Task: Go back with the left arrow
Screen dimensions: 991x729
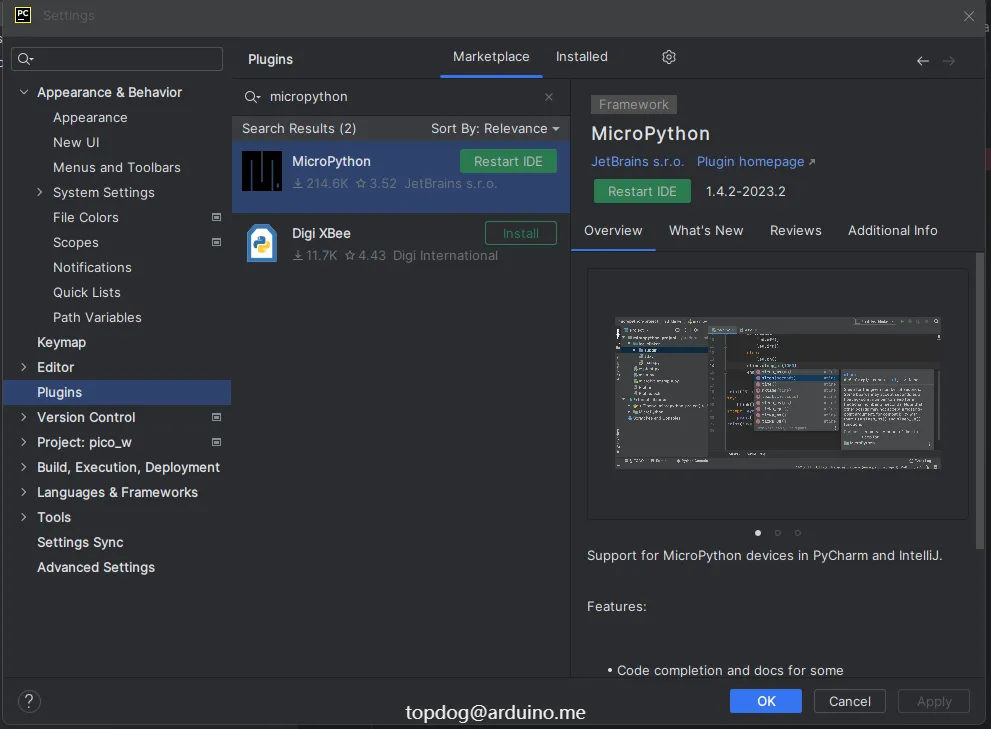Action: click(923, 61)
